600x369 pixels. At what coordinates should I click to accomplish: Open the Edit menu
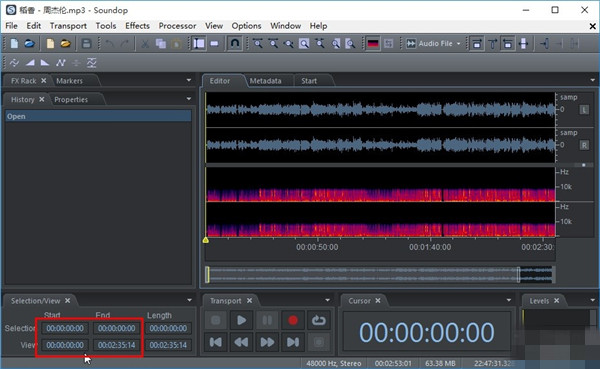pos(34,26)
